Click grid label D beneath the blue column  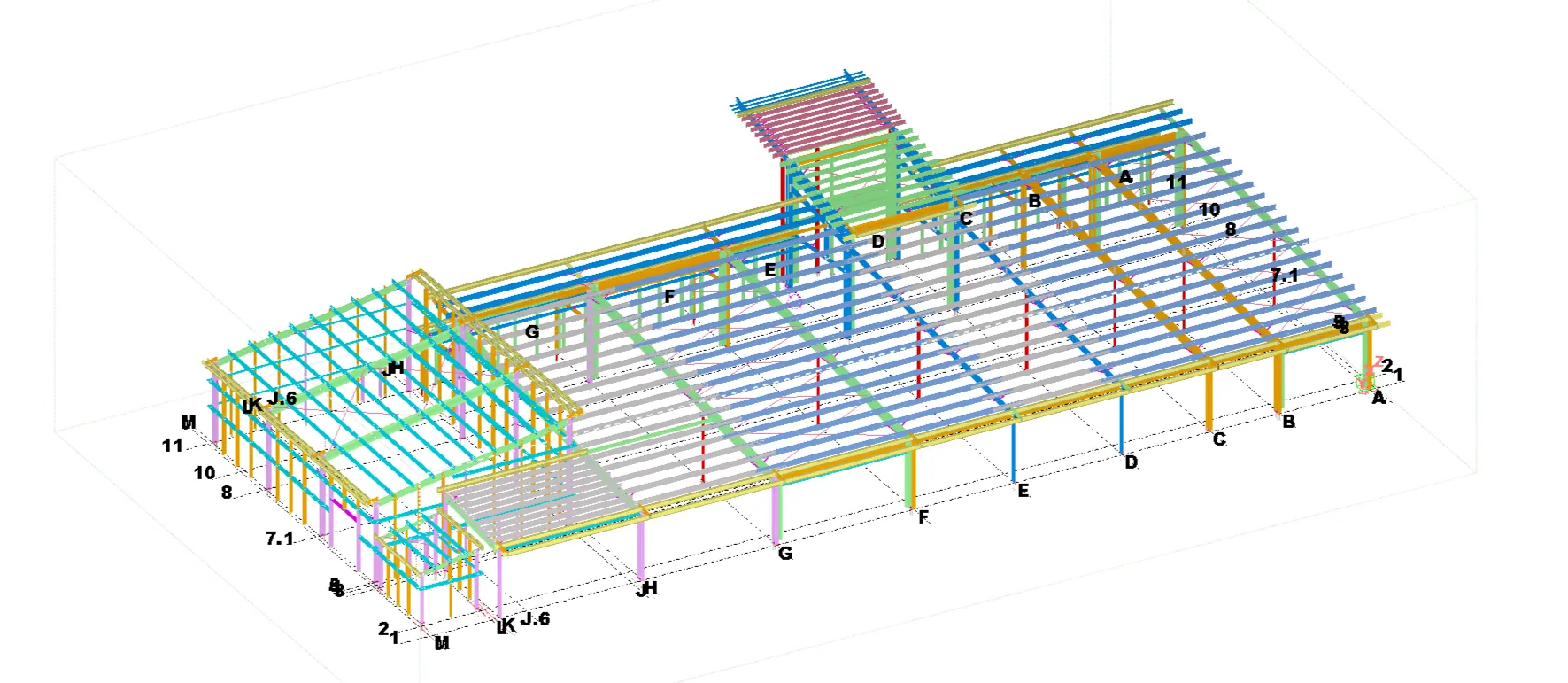1131,462
